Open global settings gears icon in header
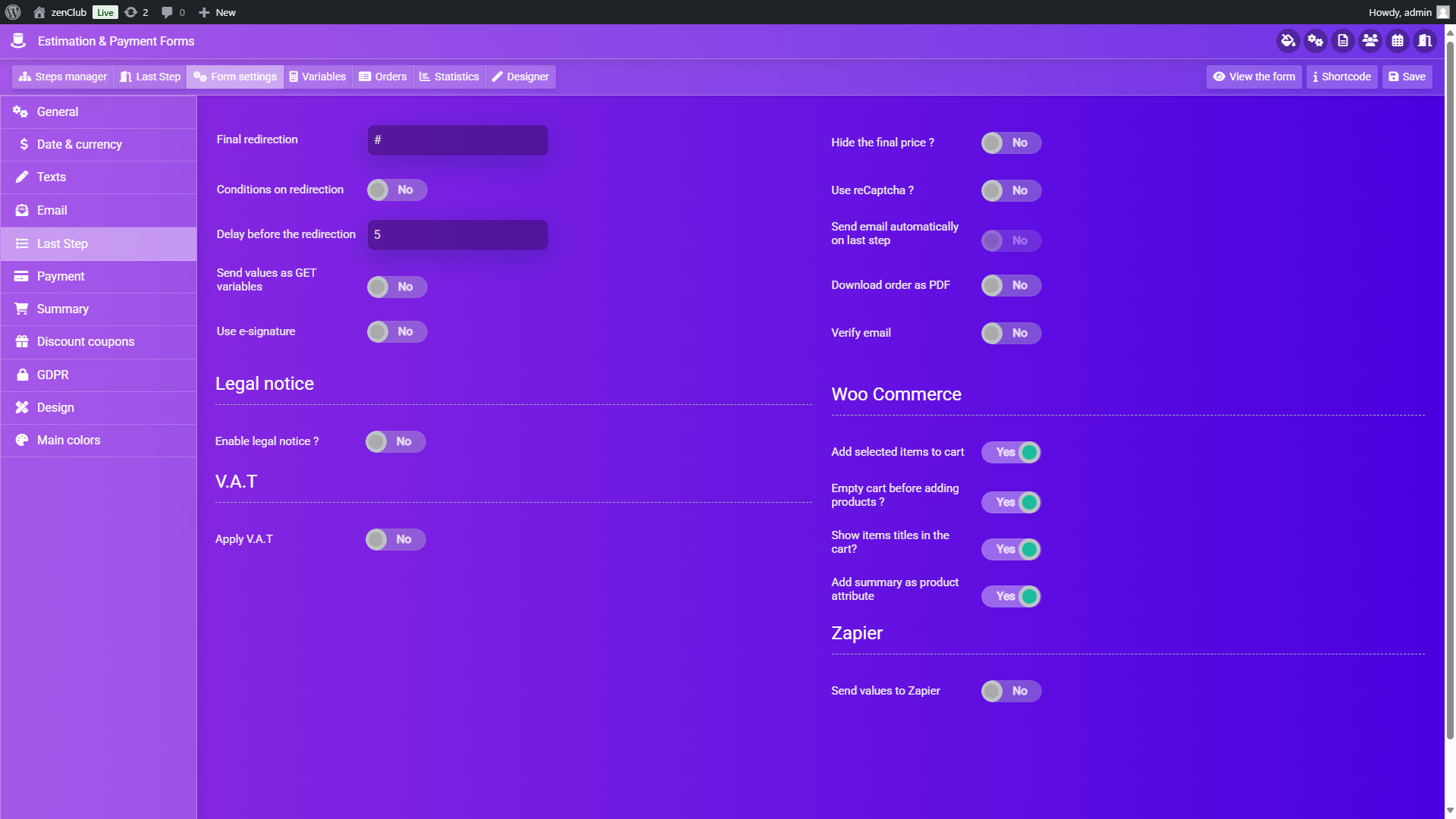This screenshot has width=1456, height=819. coord(1315,41)
